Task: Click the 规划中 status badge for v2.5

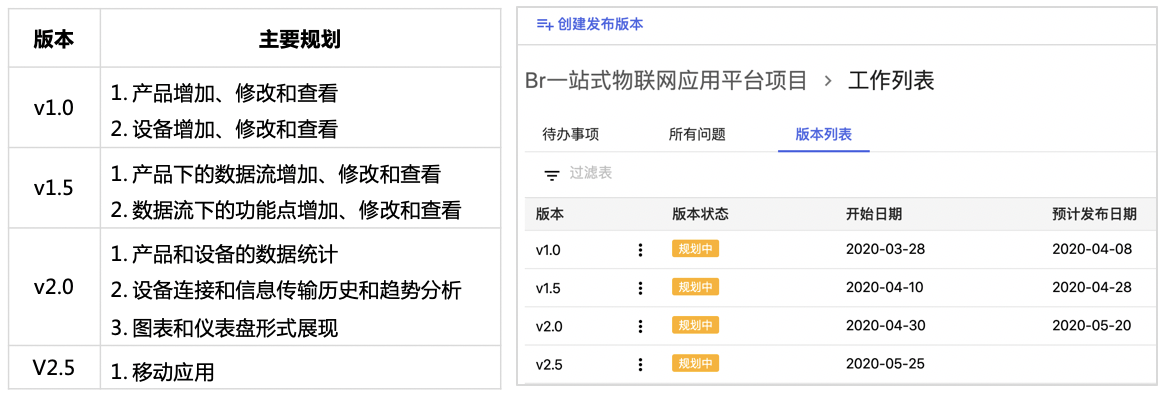Action: tap(695, 363)
